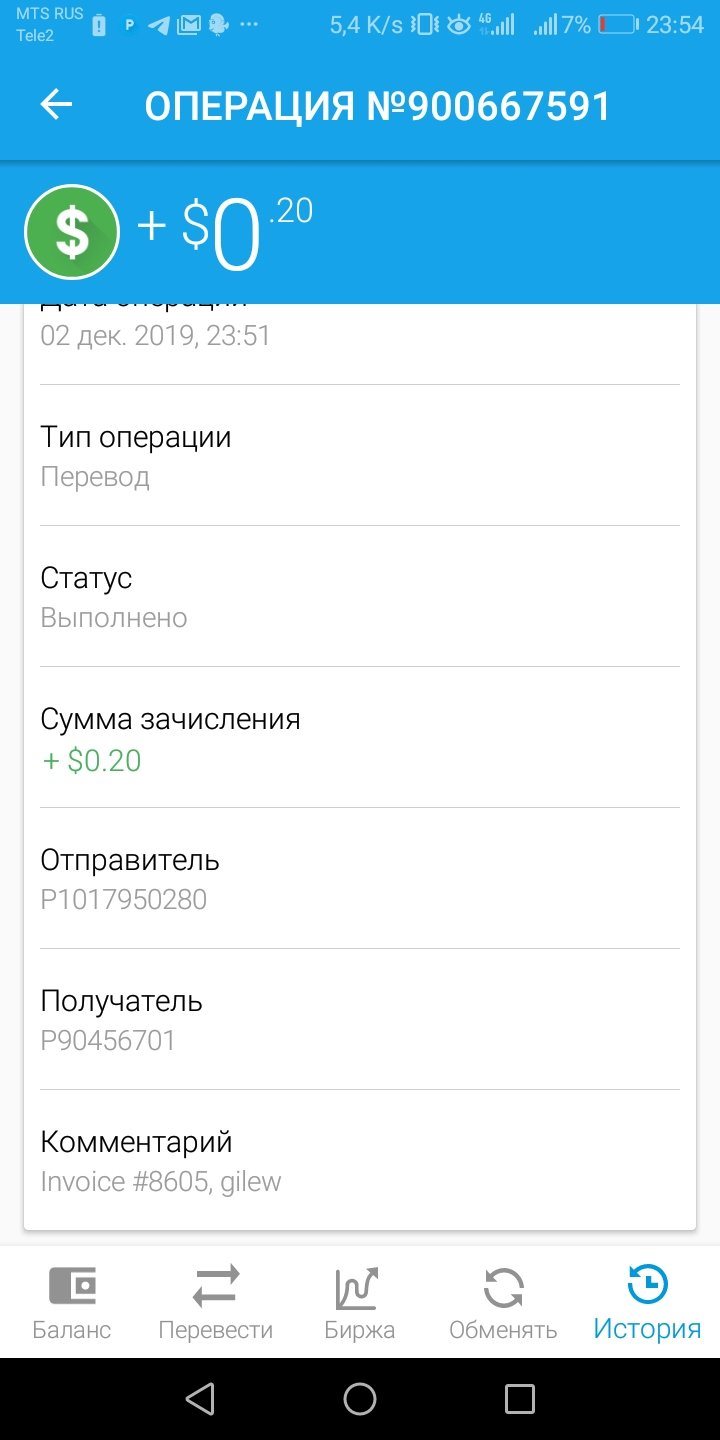Viewport: 720px width, 1440px height.
Task: Tap operation type value Перевод
Action: tap(95, 477)
